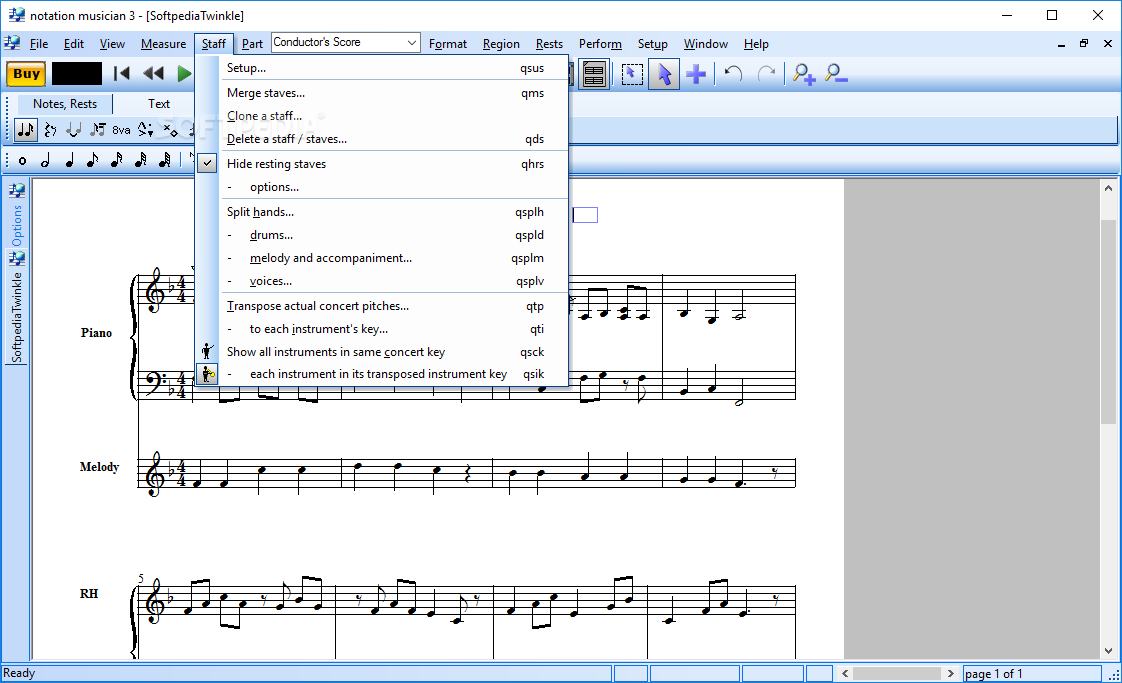Switch to blue plus add mode
The width and height of the screenshot is (1122, 683).
coord(696,74)
